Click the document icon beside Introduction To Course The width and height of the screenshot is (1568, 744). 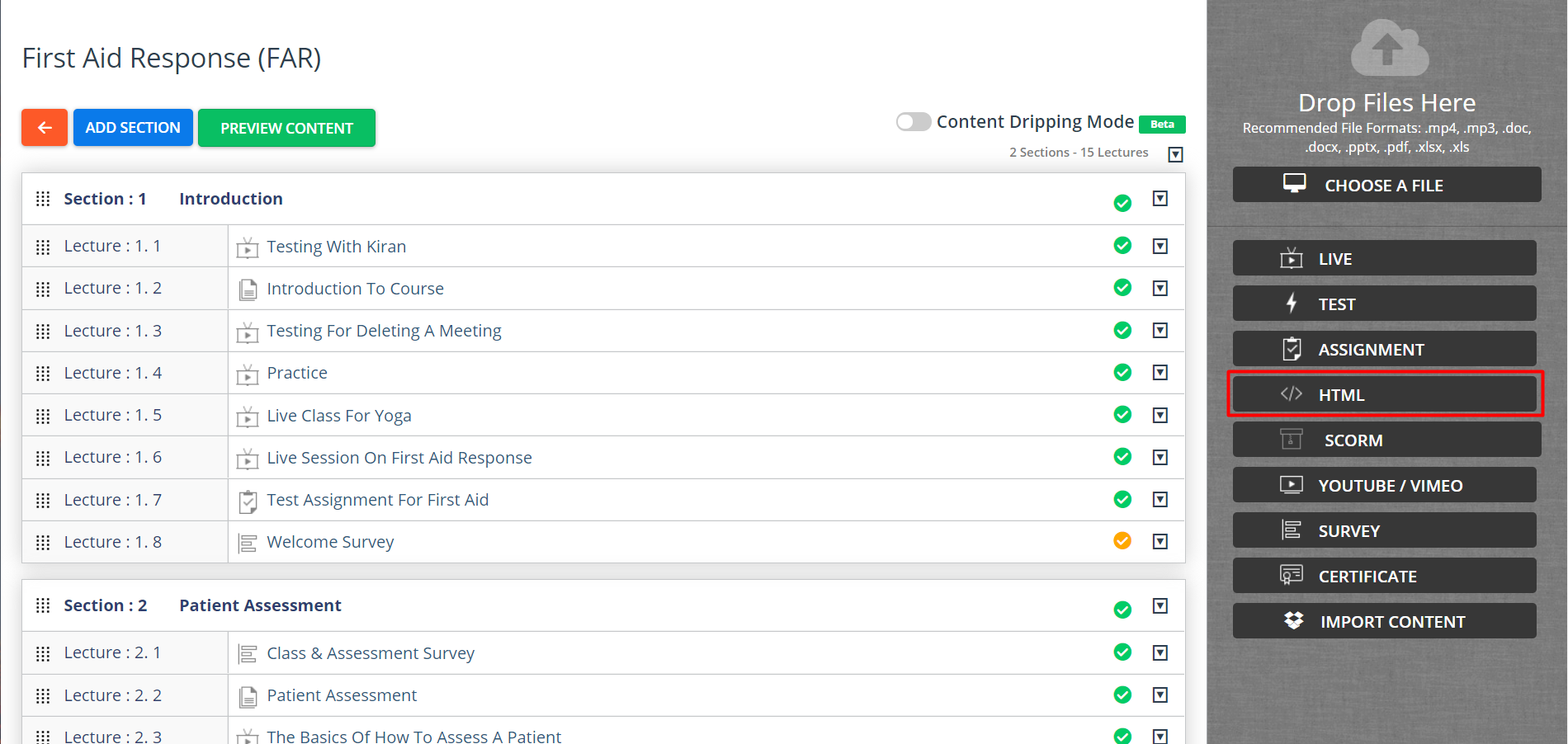[x=248, y=290]
